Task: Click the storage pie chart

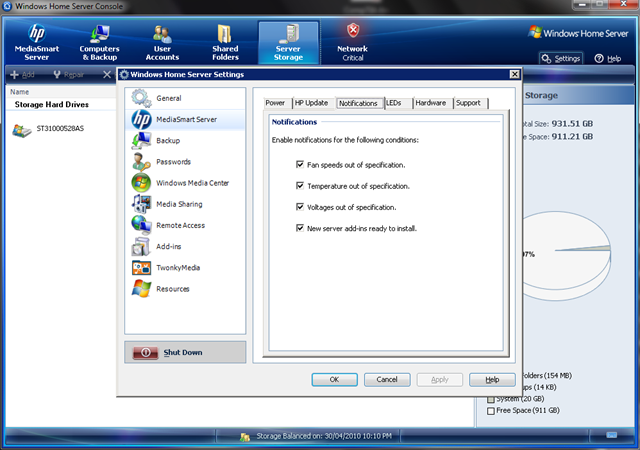Action: (x=567, y=256)
